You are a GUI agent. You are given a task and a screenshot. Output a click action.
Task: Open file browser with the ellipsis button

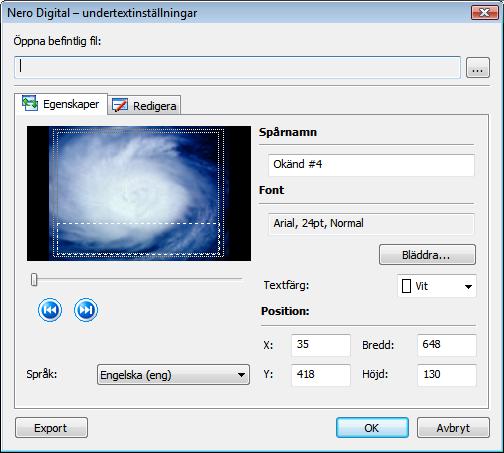[478, 68]
